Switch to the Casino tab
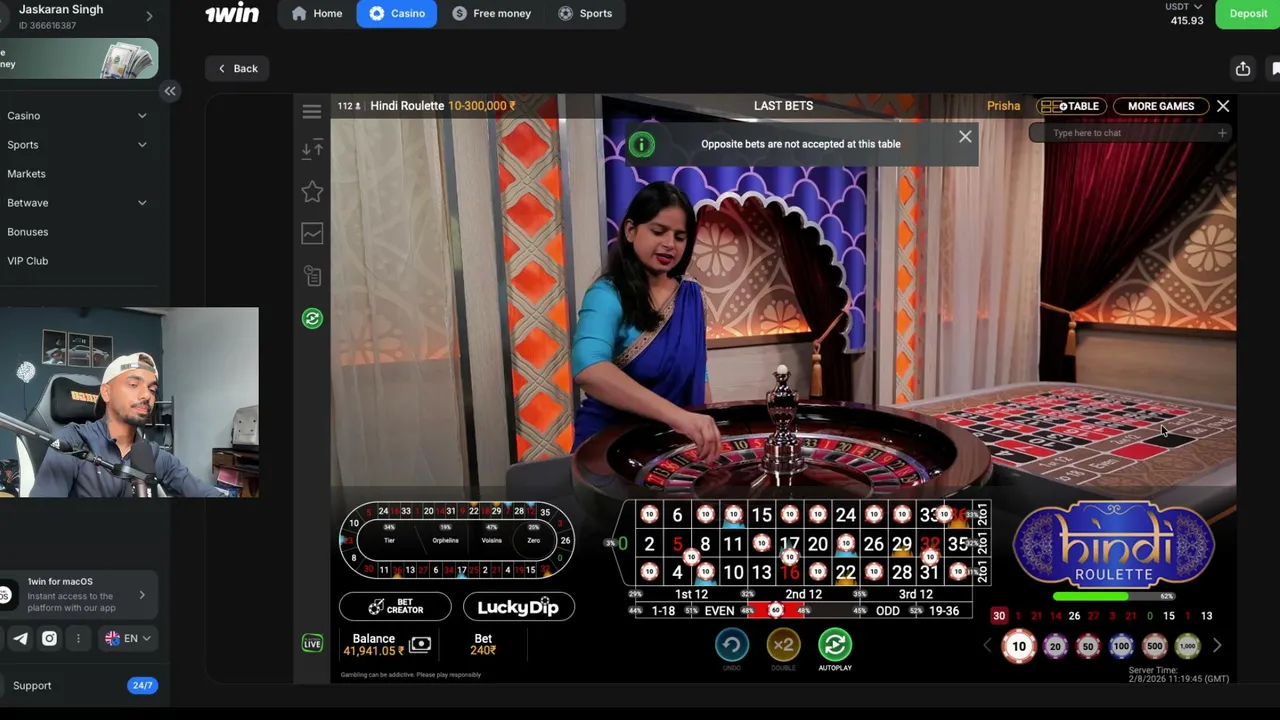Screen dimensions: 1280x720 [x=397, y=13]
